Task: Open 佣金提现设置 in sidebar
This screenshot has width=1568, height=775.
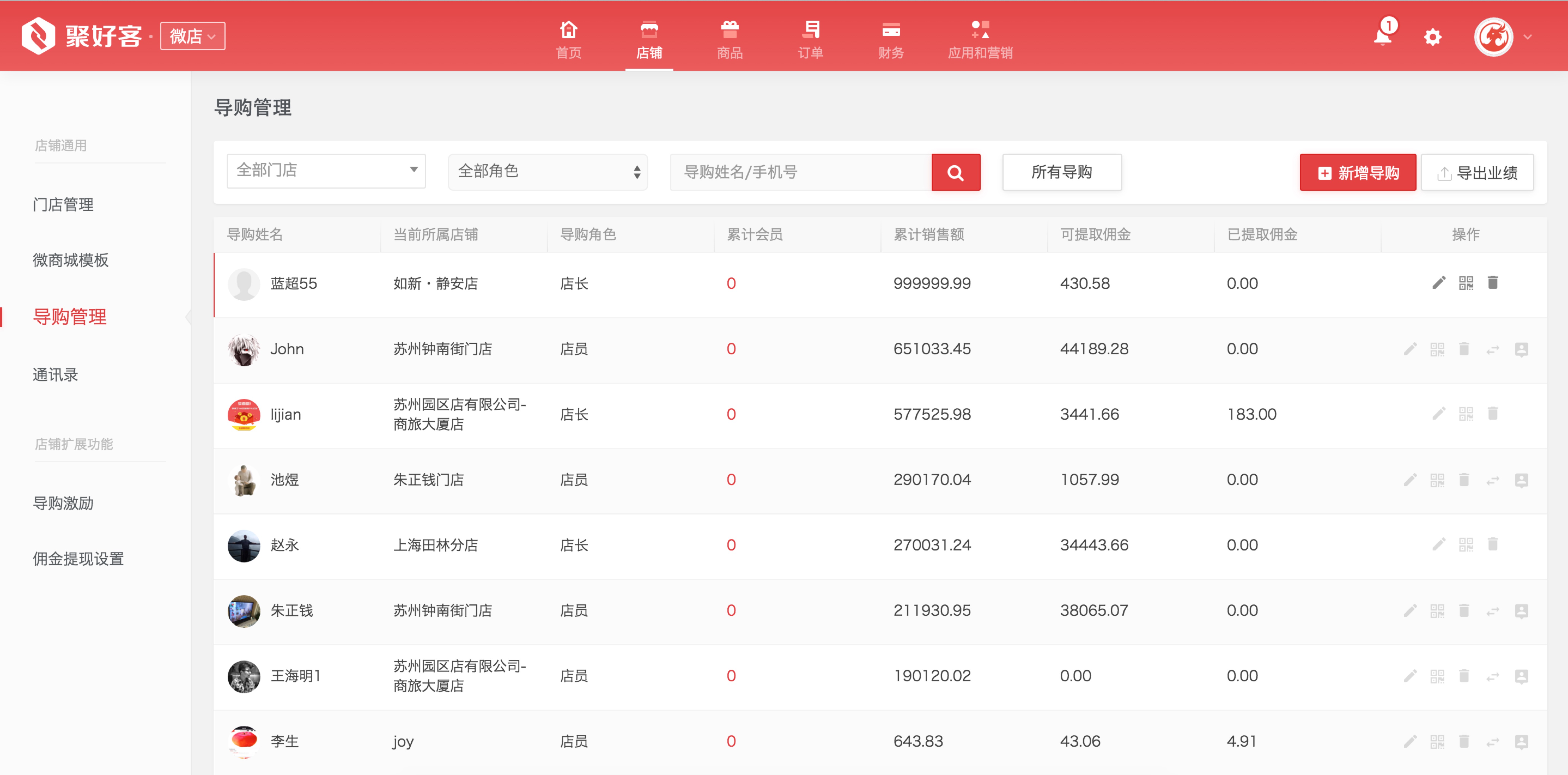Action: tap(78, 558)
